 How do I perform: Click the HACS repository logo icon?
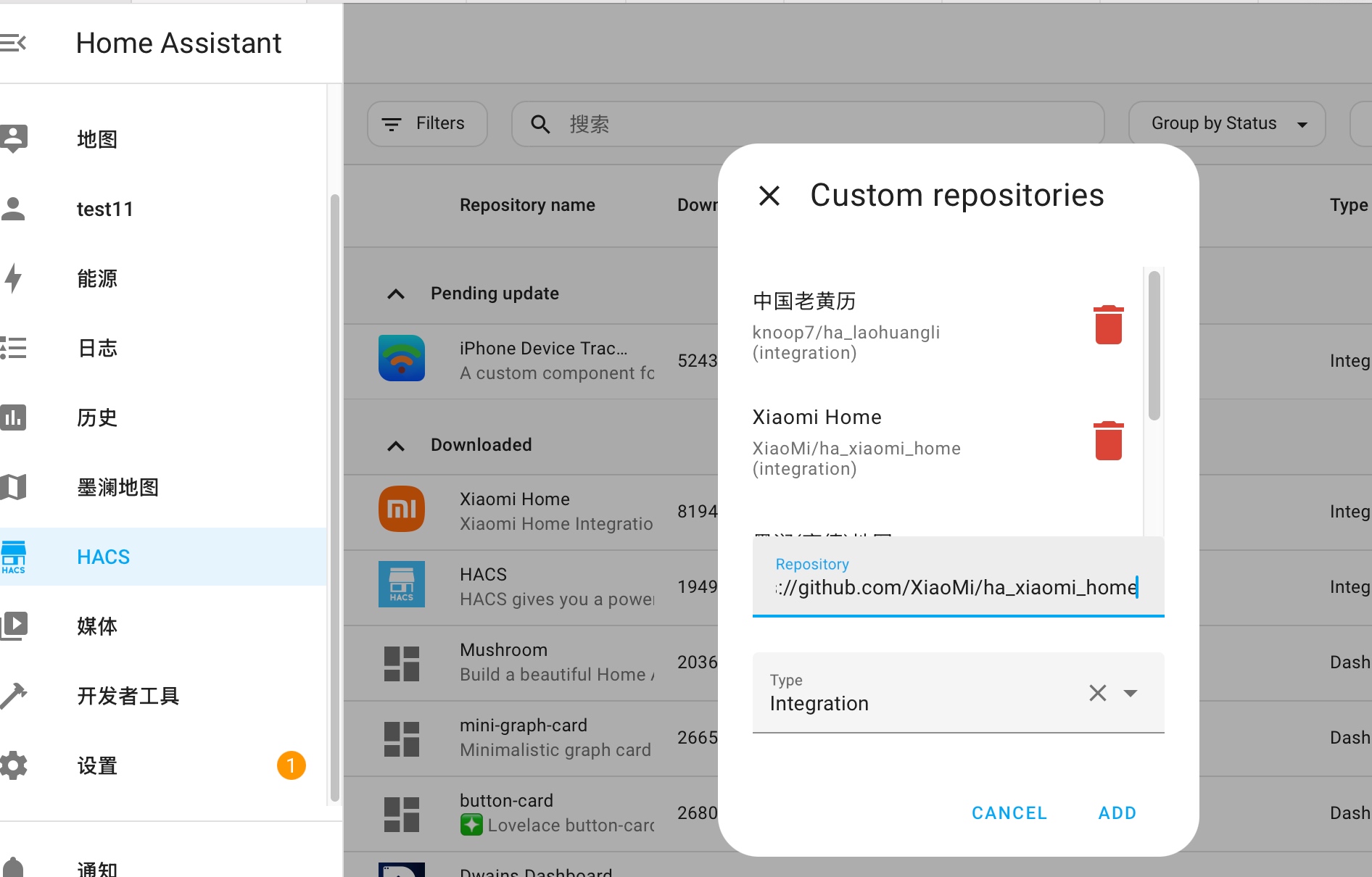click(x=402, y=584)
